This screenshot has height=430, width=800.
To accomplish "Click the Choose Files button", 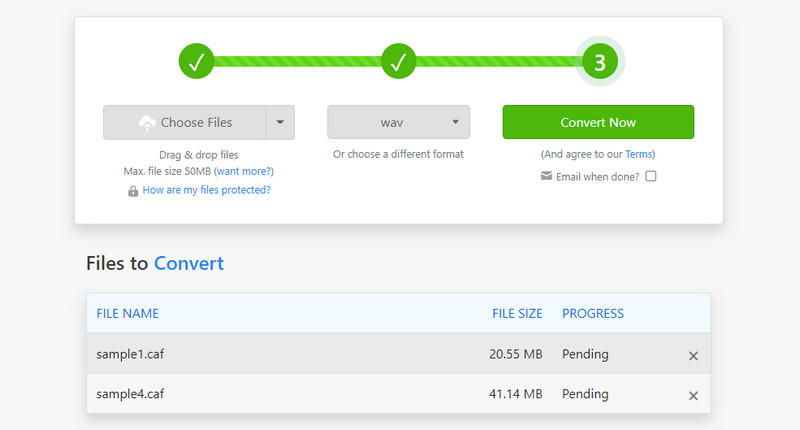I will [184, 123].
